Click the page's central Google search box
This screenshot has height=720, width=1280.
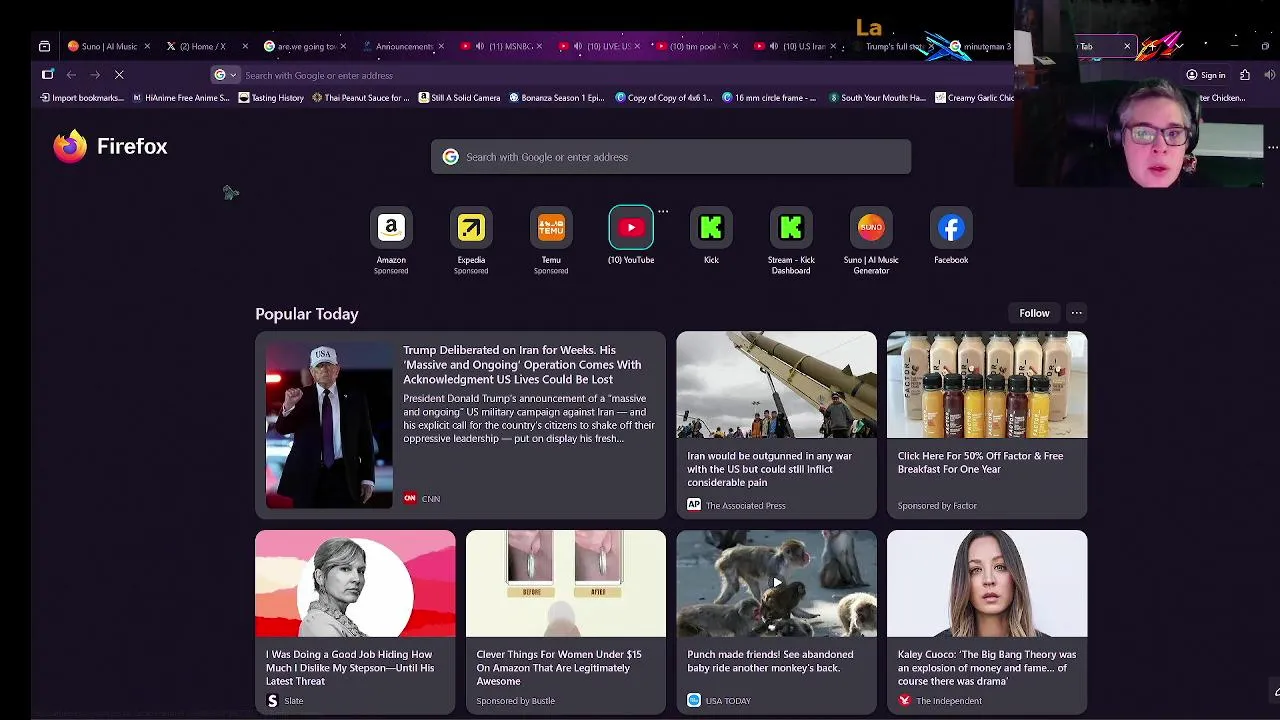(671, 157)
